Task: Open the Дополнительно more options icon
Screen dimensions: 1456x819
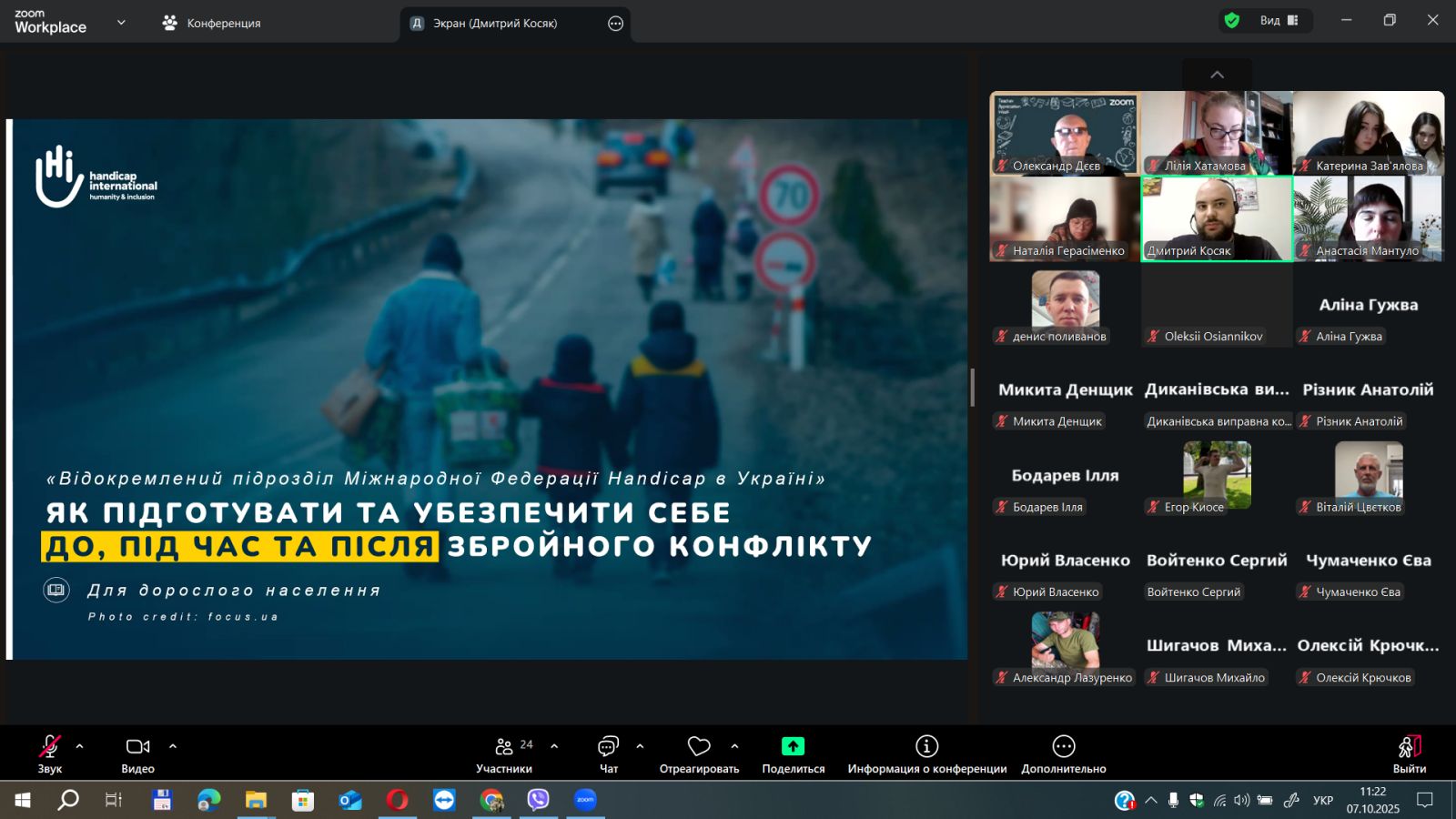Action: click(1063, 747)
